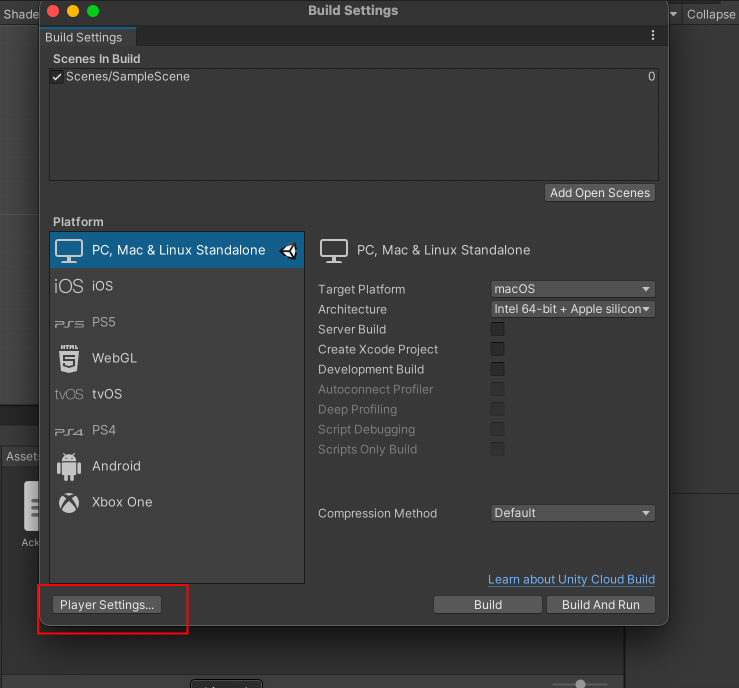The image size is (739, 688).
Task: Click the Build Settings tab
Action: pos(84,37)
